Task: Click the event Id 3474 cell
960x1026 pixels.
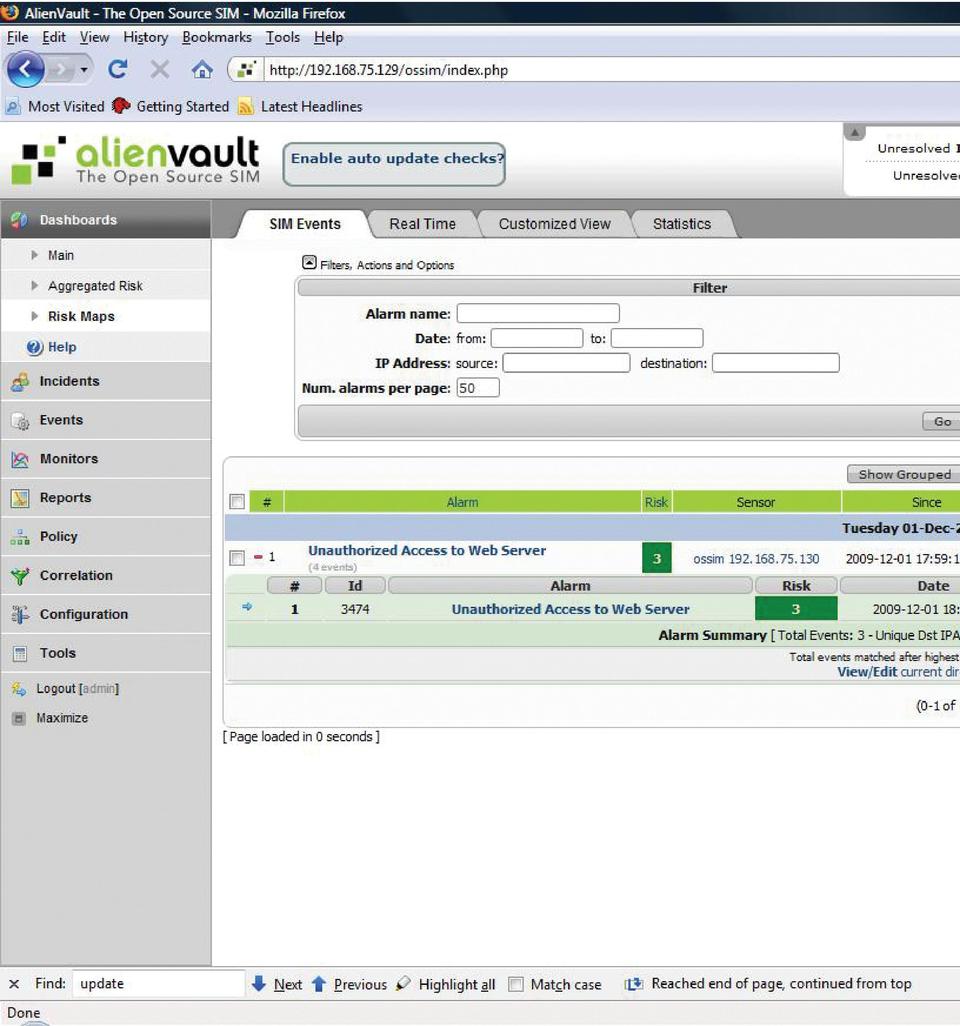Action: pyautogui.click(x=355, y=609)
